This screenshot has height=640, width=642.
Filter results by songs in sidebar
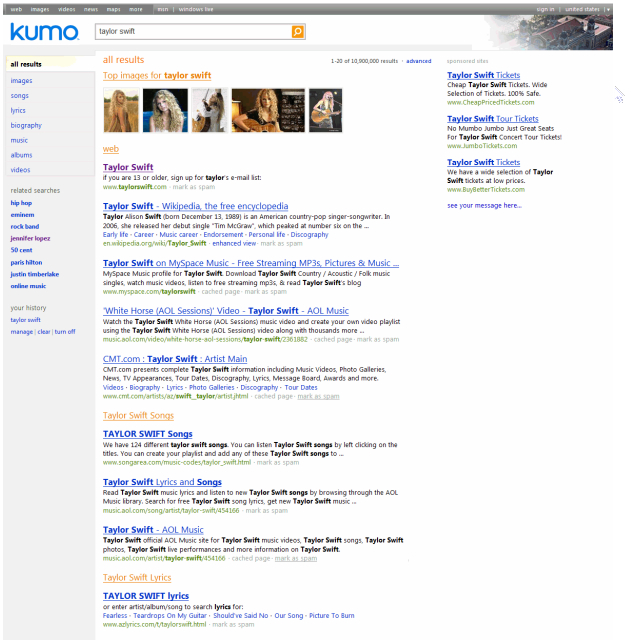(x=20, y=95)
